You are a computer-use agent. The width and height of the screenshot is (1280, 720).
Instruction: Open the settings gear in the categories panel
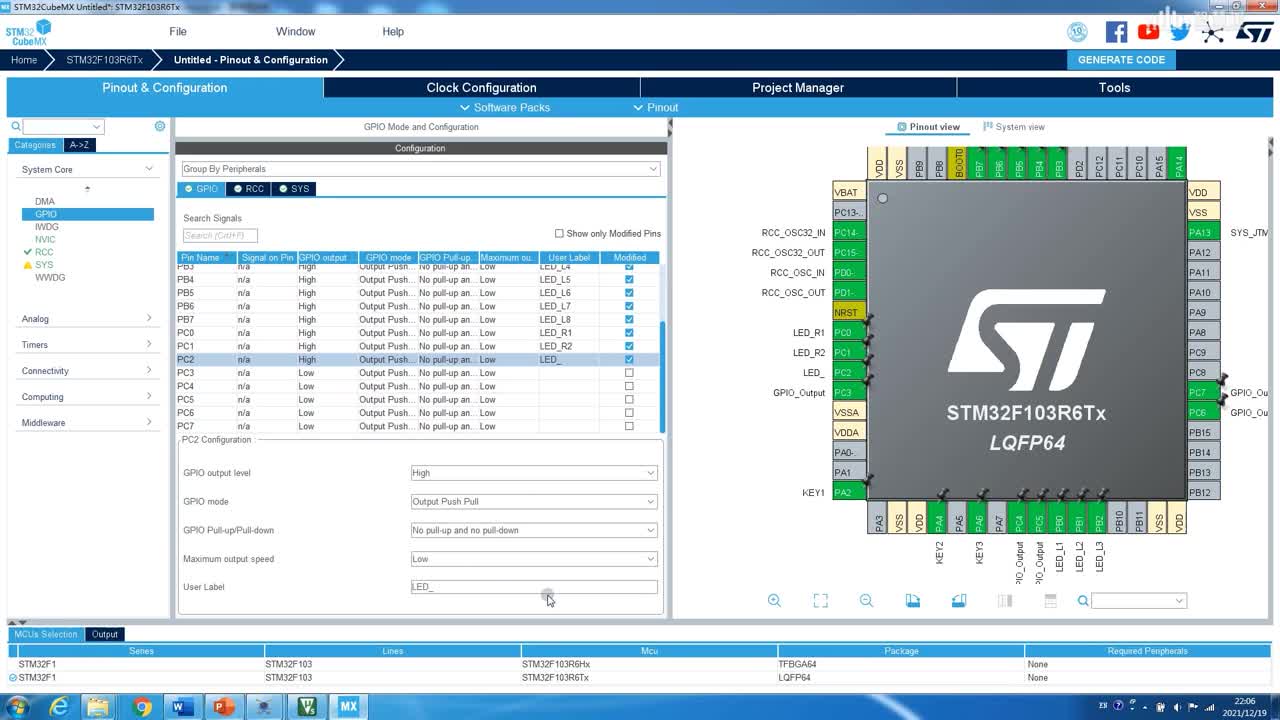pos(159,126)
